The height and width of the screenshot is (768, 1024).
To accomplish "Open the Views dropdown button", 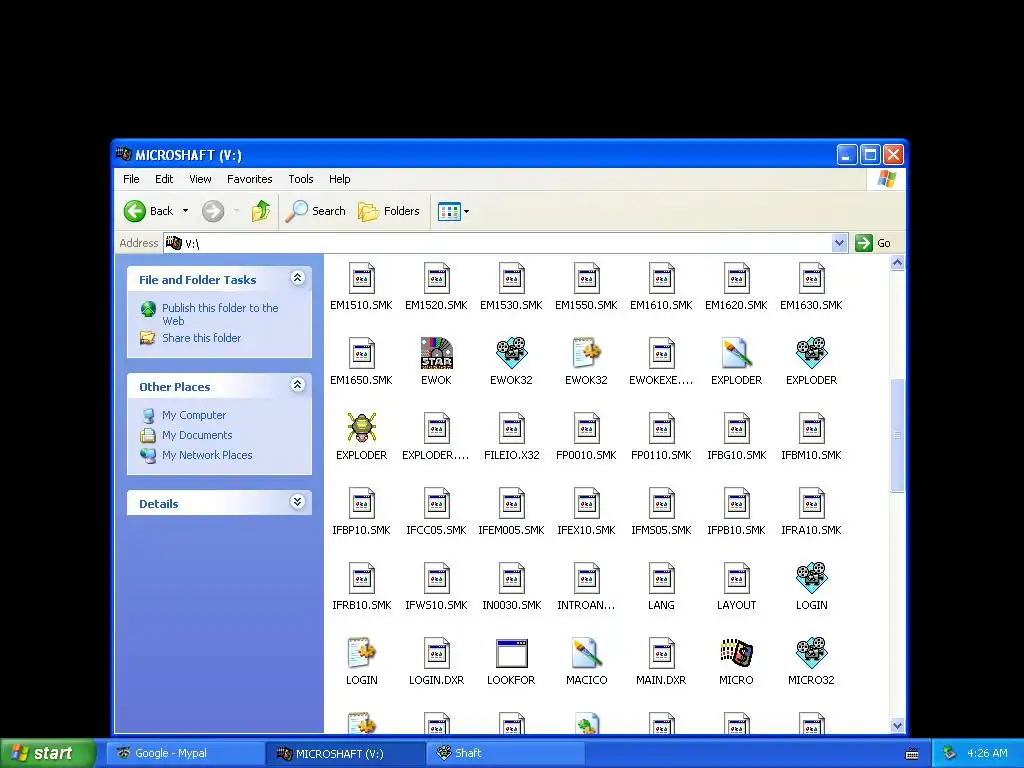I will point(453,211).
